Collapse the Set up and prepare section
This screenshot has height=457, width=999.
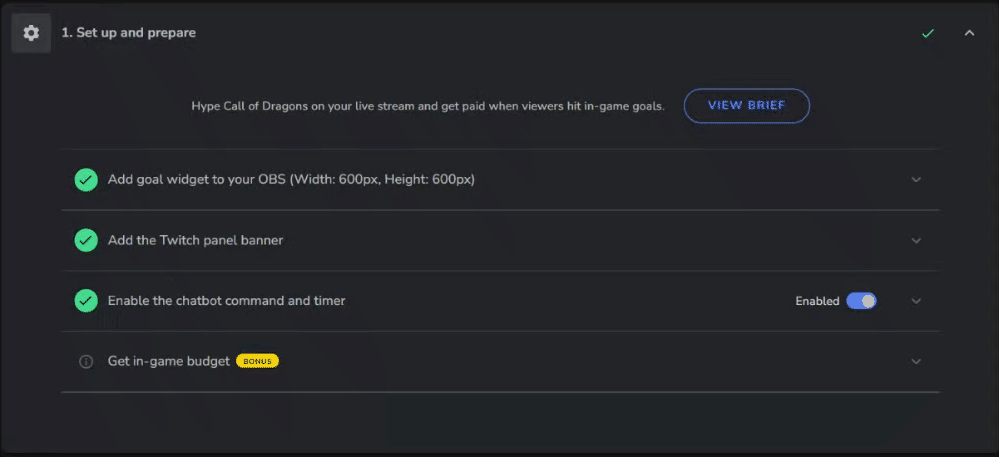click(969, 33)
